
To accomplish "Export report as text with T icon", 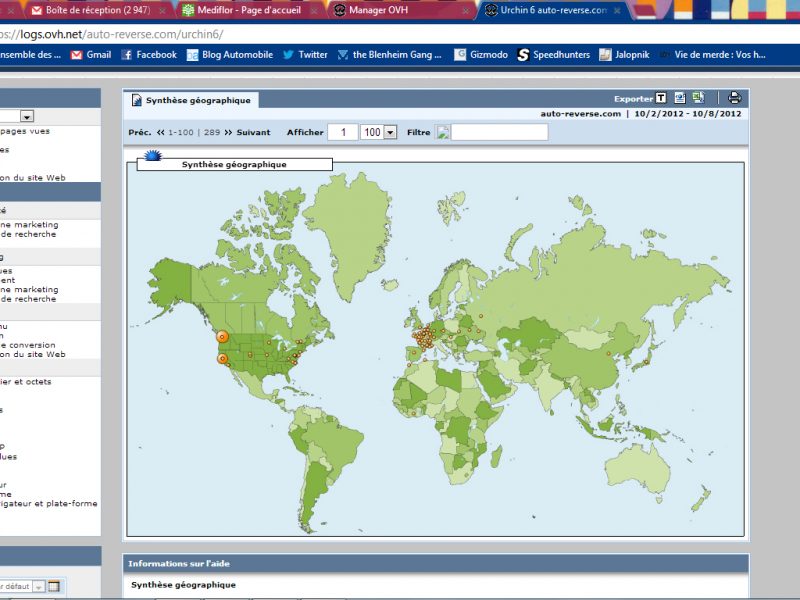I will (661, 98).
